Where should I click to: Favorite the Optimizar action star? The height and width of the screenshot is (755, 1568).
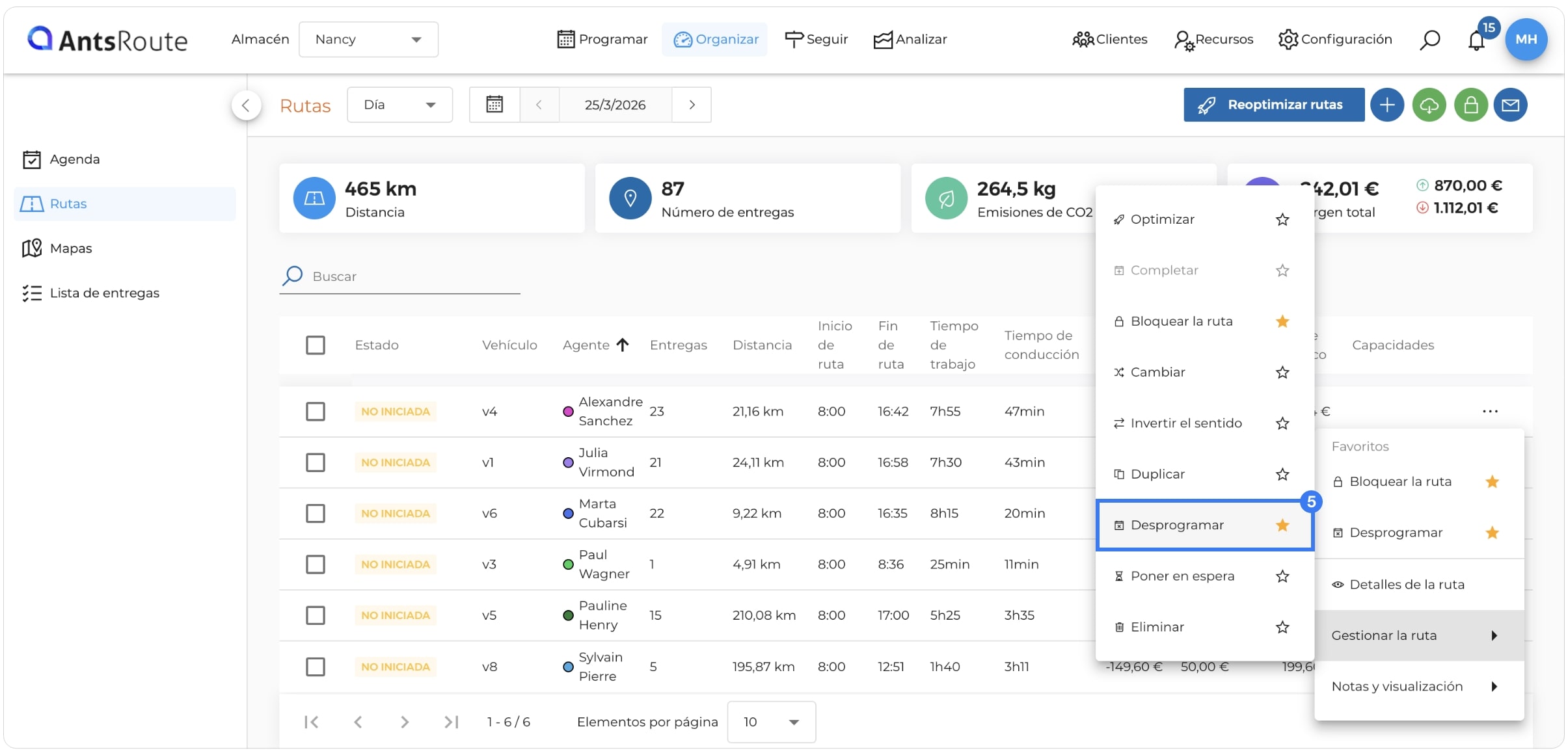click(x=1282, y=220)
